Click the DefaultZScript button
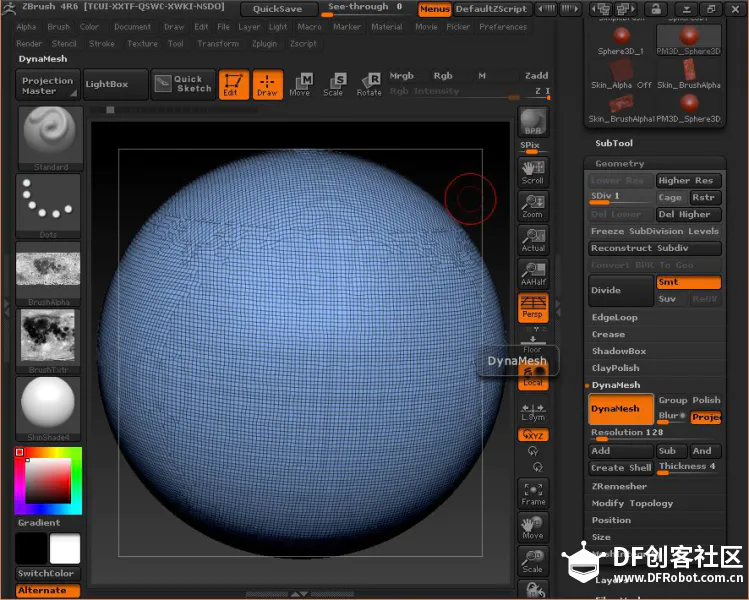This screenshot has width=749, height=600. pyautogui.click(x=491, y=9)
